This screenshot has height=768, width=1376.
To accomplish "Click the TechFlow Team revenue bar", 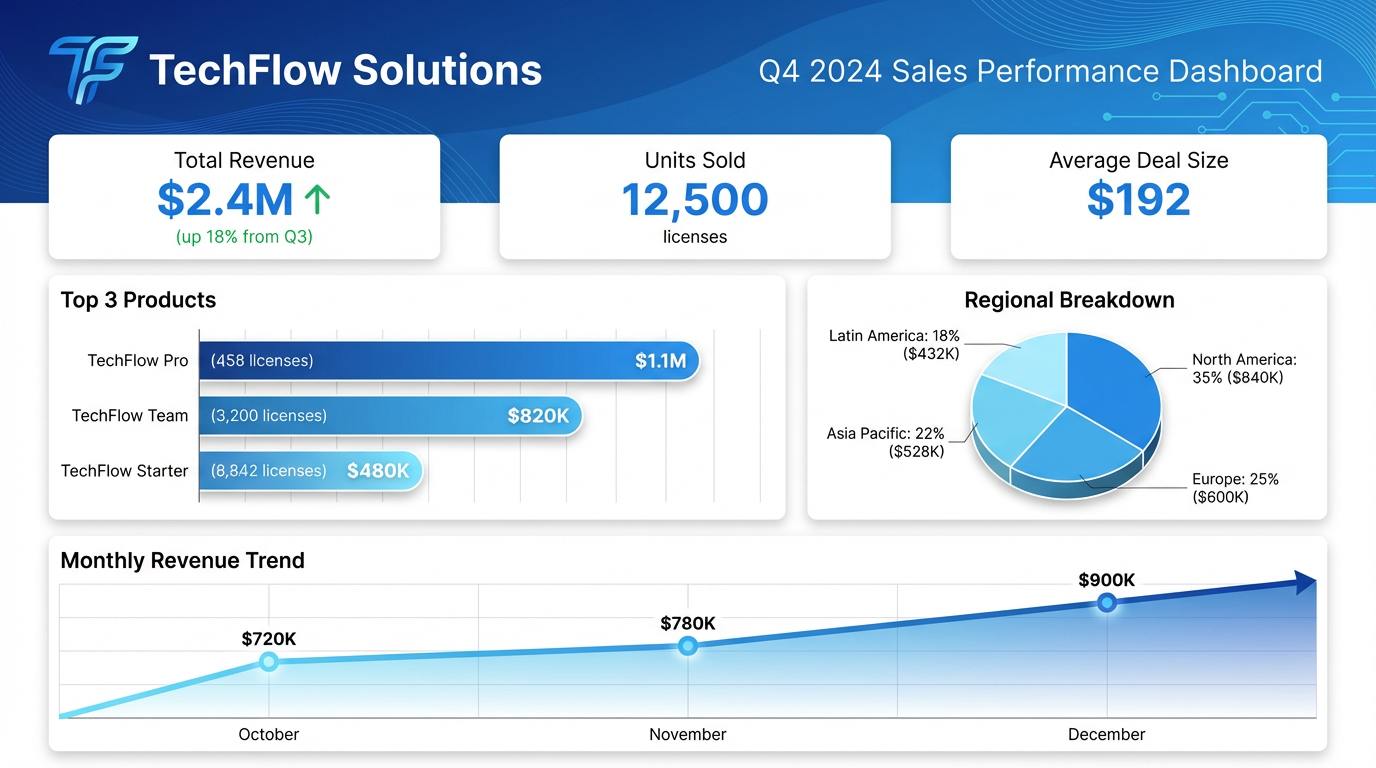I will (x=390, y=415).
